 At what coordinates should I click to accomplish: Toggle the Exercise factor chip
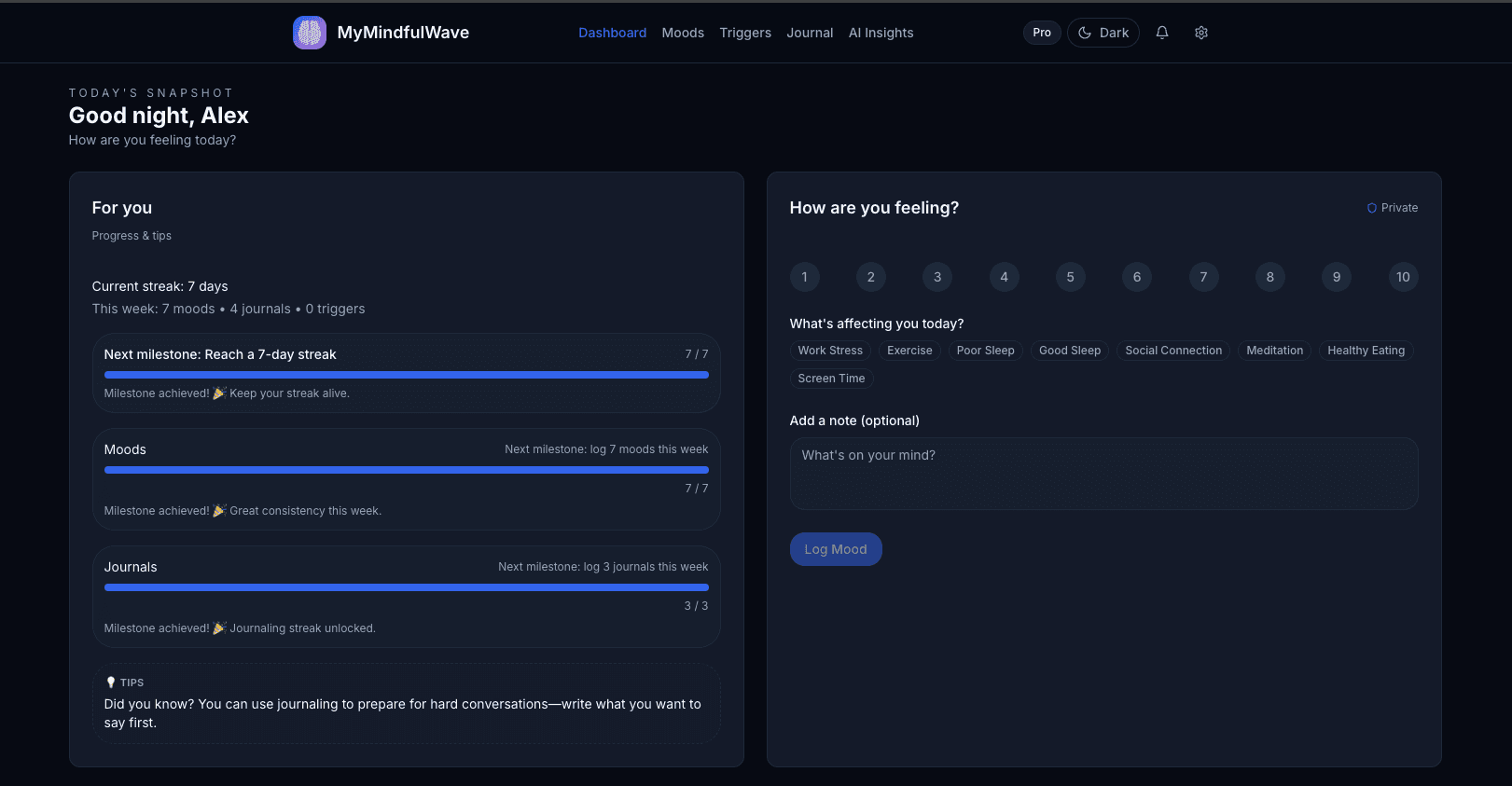[x=909, y=351]
